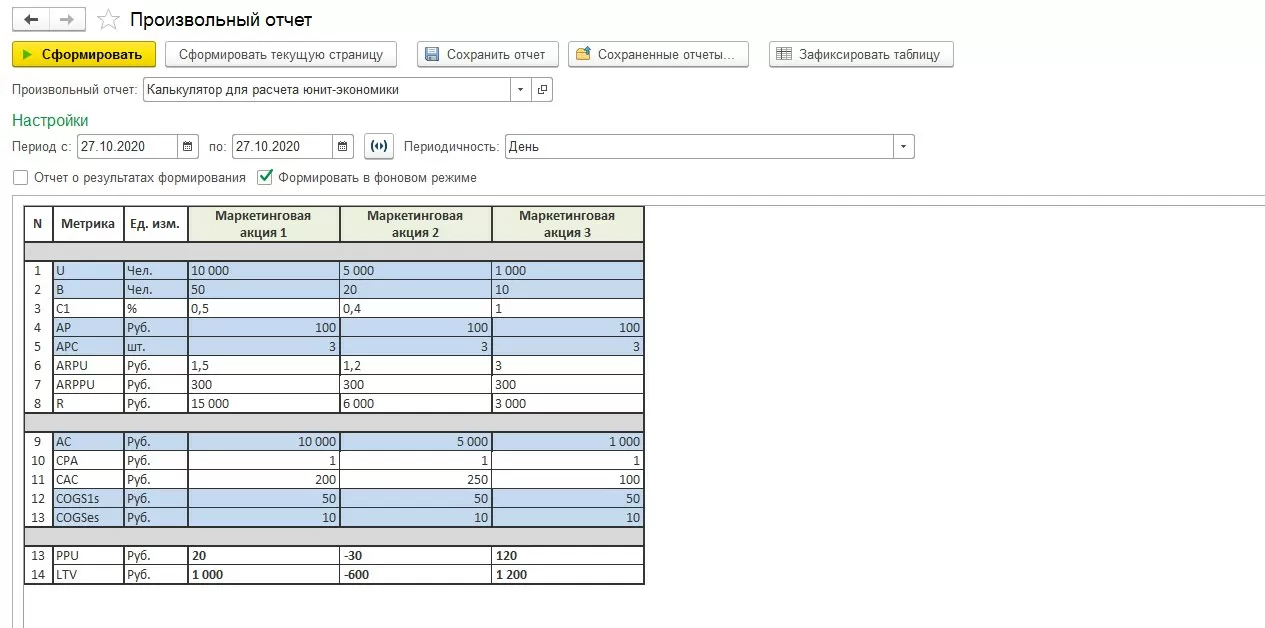Select Маркетинговая акция 2 column header
Viewport: 1265px width, 628px height.
tap(415, 224)
